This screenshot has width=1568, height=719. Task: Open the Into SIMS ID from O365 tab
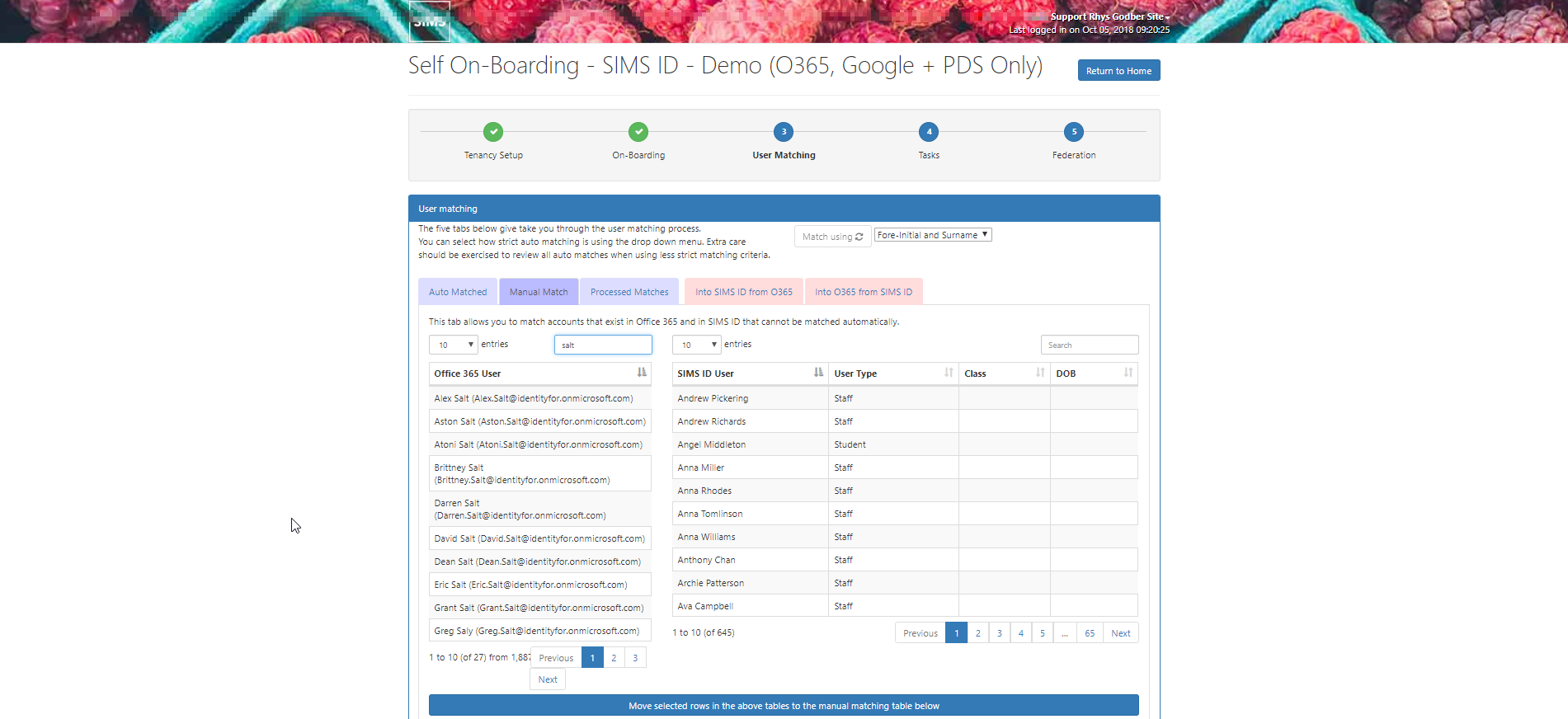pyautogui.click(x=744, y=292)
